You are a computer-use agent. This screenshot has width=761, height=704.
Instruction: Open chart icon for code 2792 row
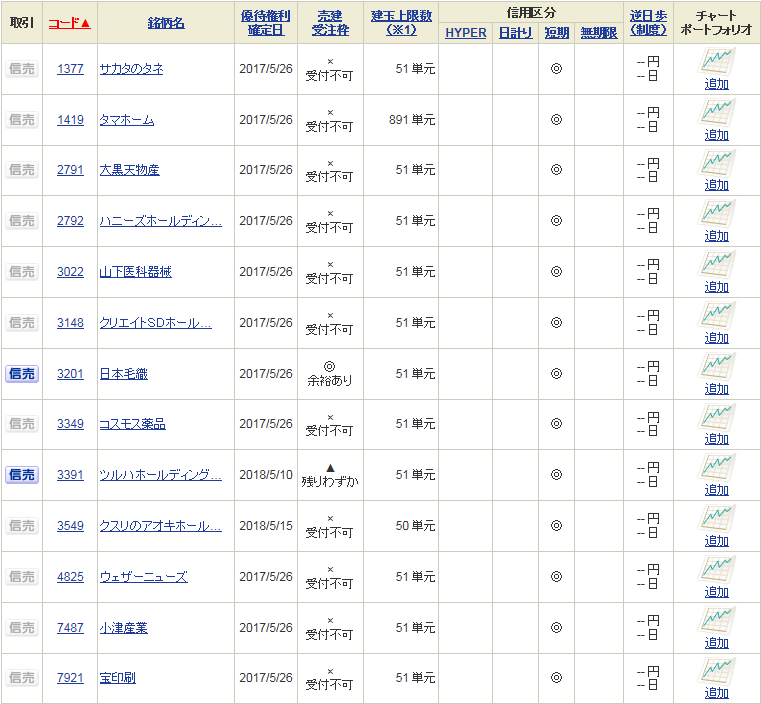[717, 214]
